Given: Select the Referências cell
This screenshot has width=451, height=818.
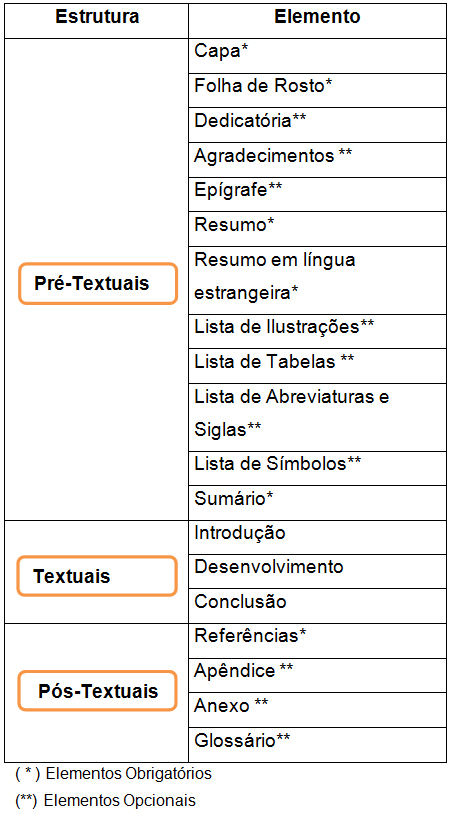Looking at the screenshot, I should 318,641.
